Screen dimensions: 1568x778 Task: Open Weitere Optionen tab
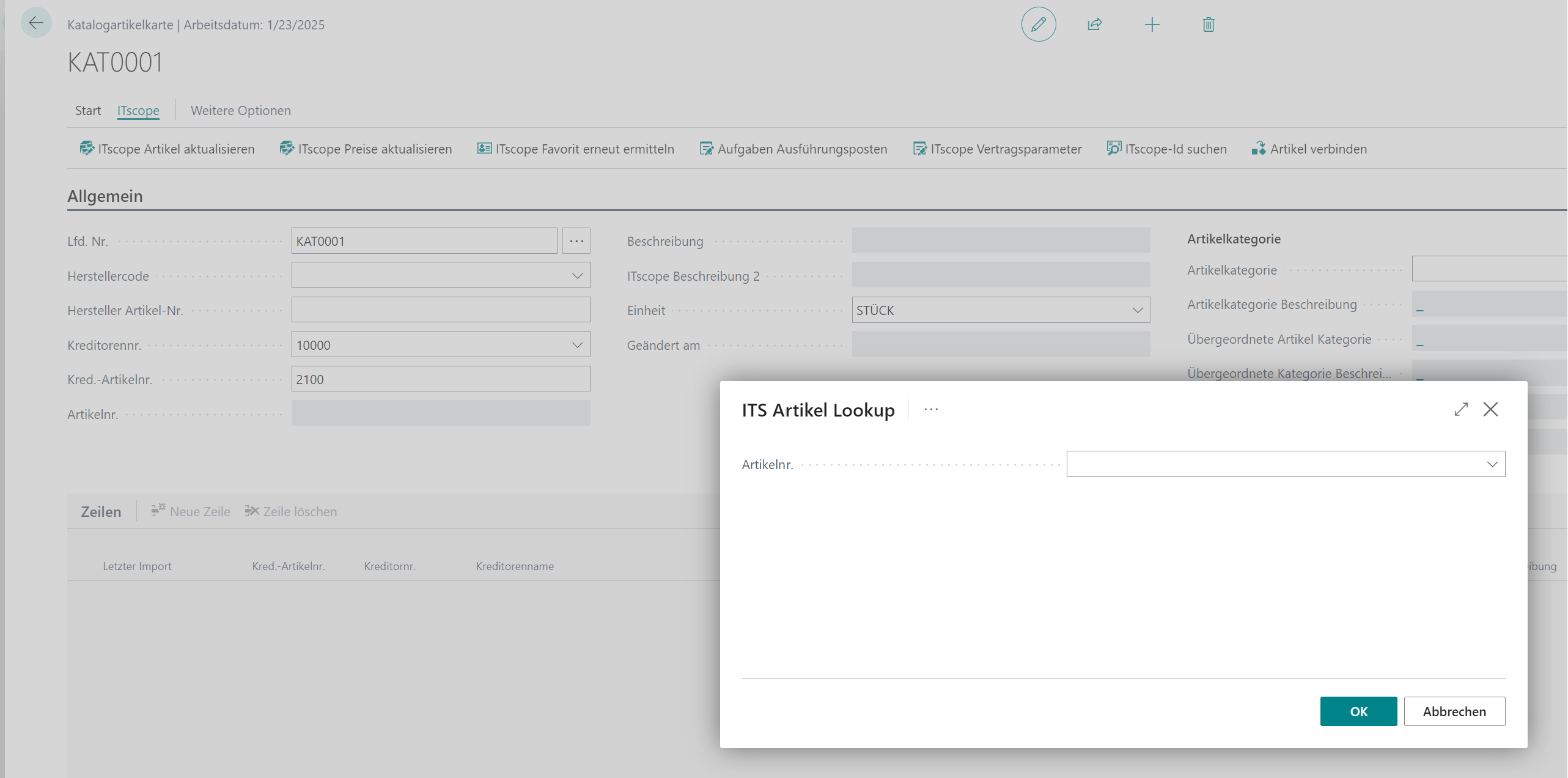240,109
